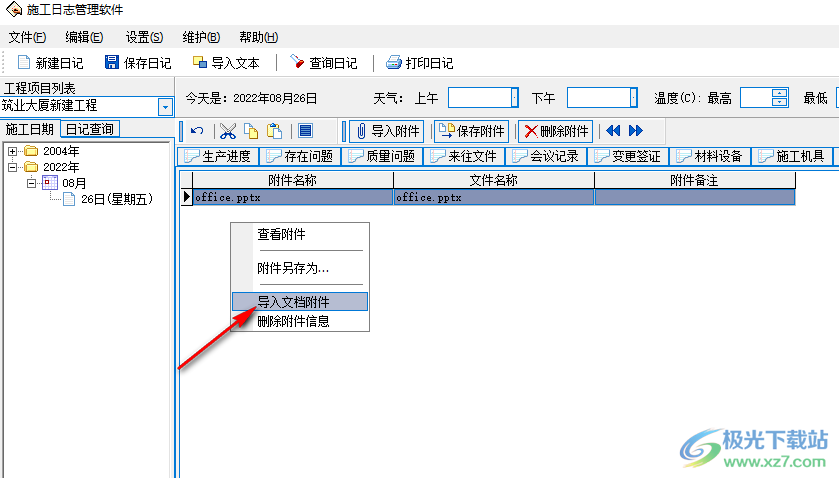The image size is (839, 478).
Task: Click the undo arrow icon
Action: (x=197, y=131)
